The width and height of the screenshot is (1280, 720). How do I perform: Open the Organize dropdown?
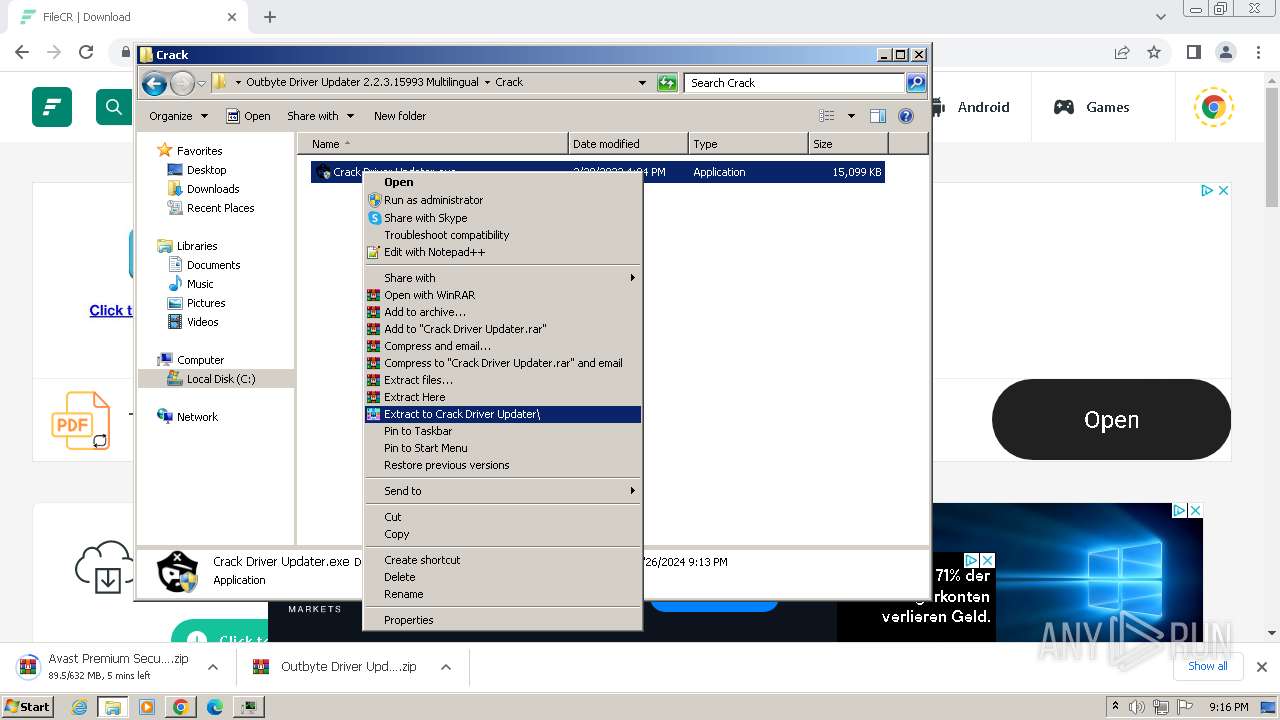click(x=178, y=116)
